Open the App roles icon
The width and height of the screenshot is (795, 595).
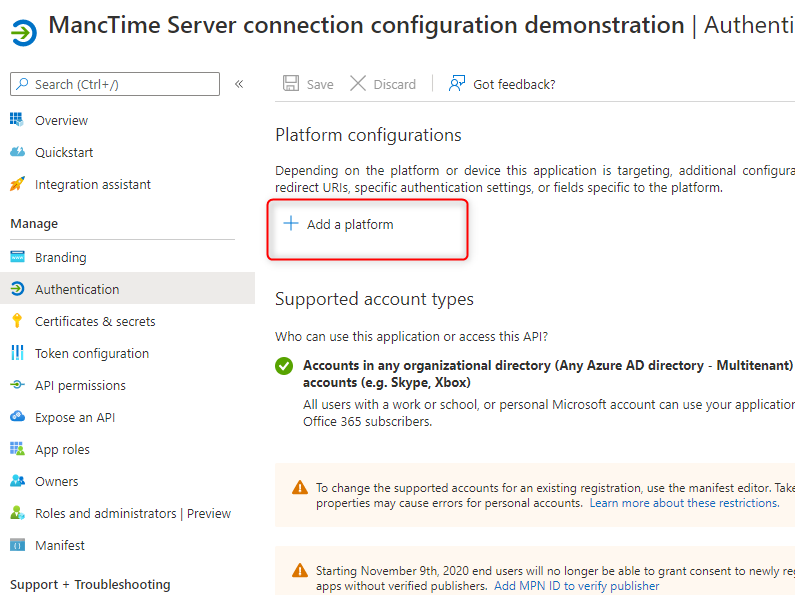[17, 449]
